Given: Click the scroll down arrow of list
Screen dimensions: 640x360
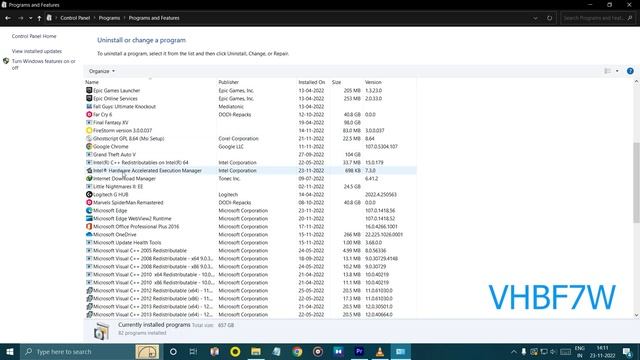Looking at the screenshot, I should [636, 315].
